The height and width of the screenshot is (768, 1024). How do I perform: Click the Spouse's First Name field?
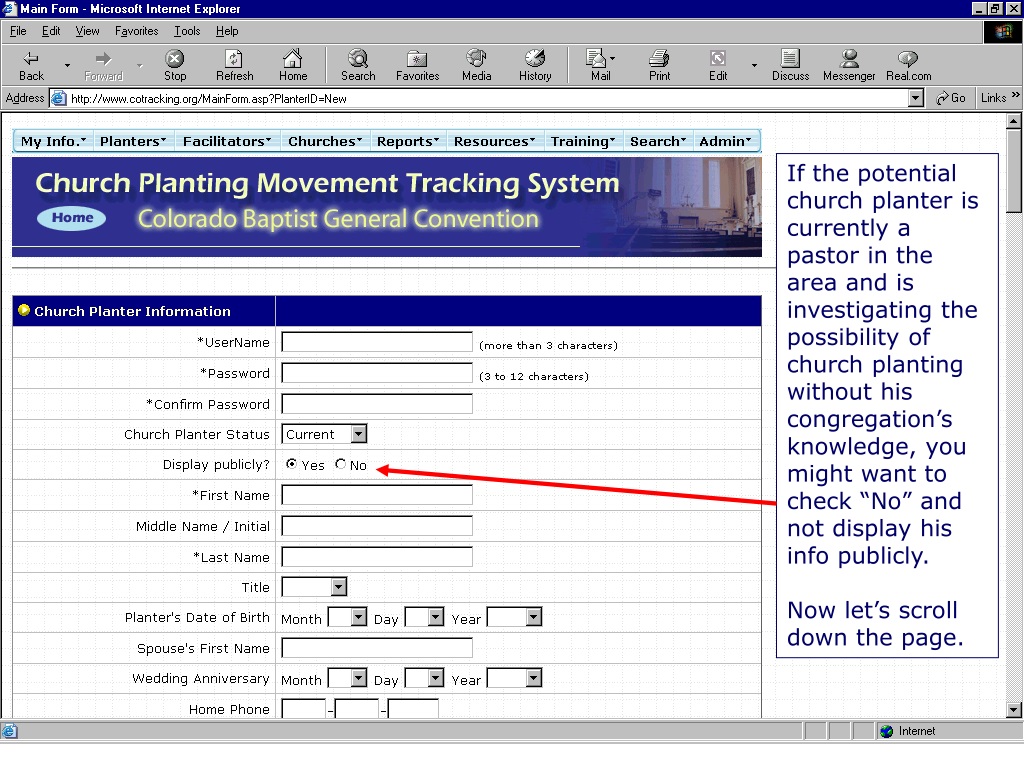377,648
